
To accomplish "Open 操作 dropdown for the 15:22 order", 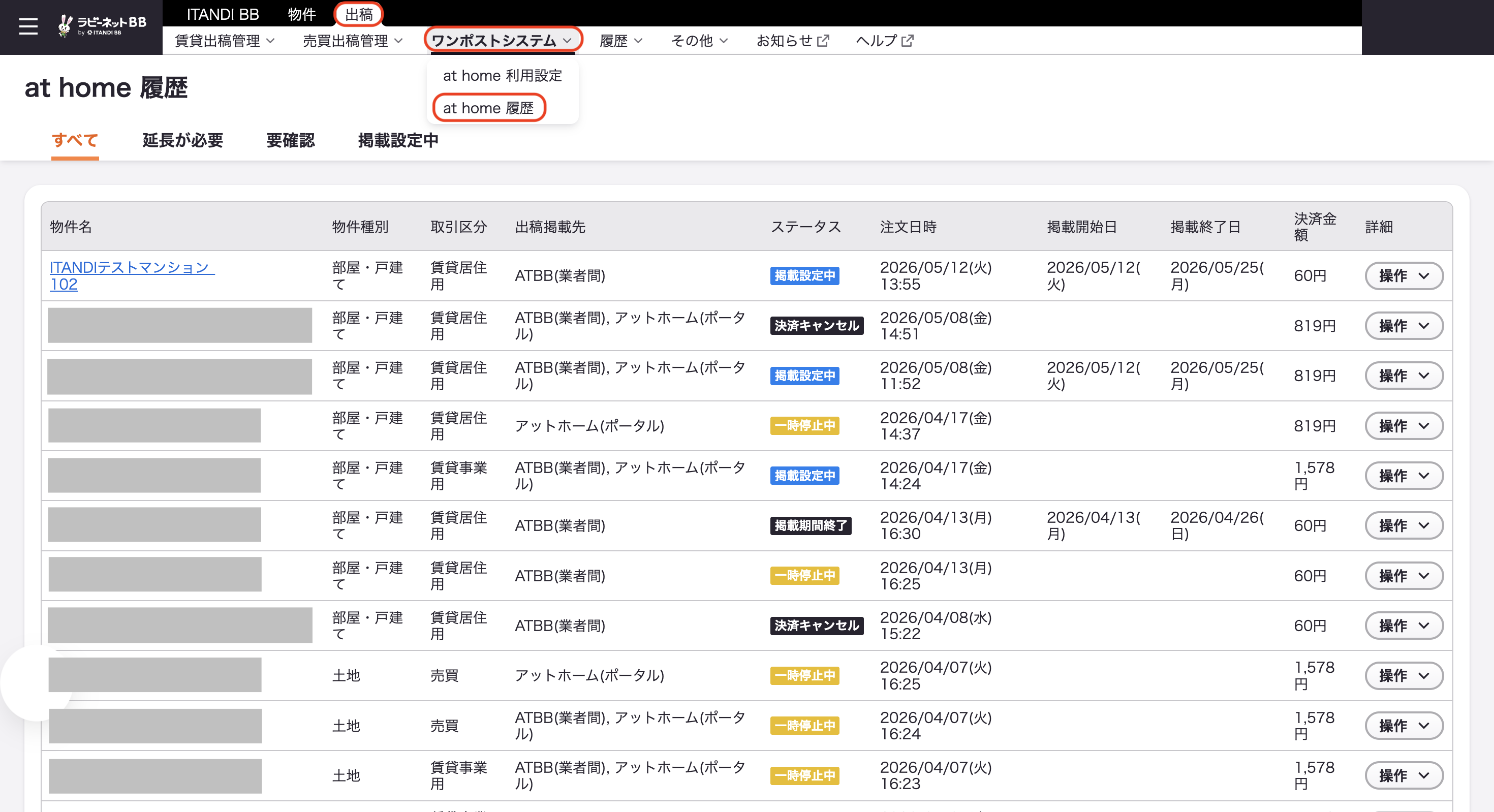I will coord(1404,625).
